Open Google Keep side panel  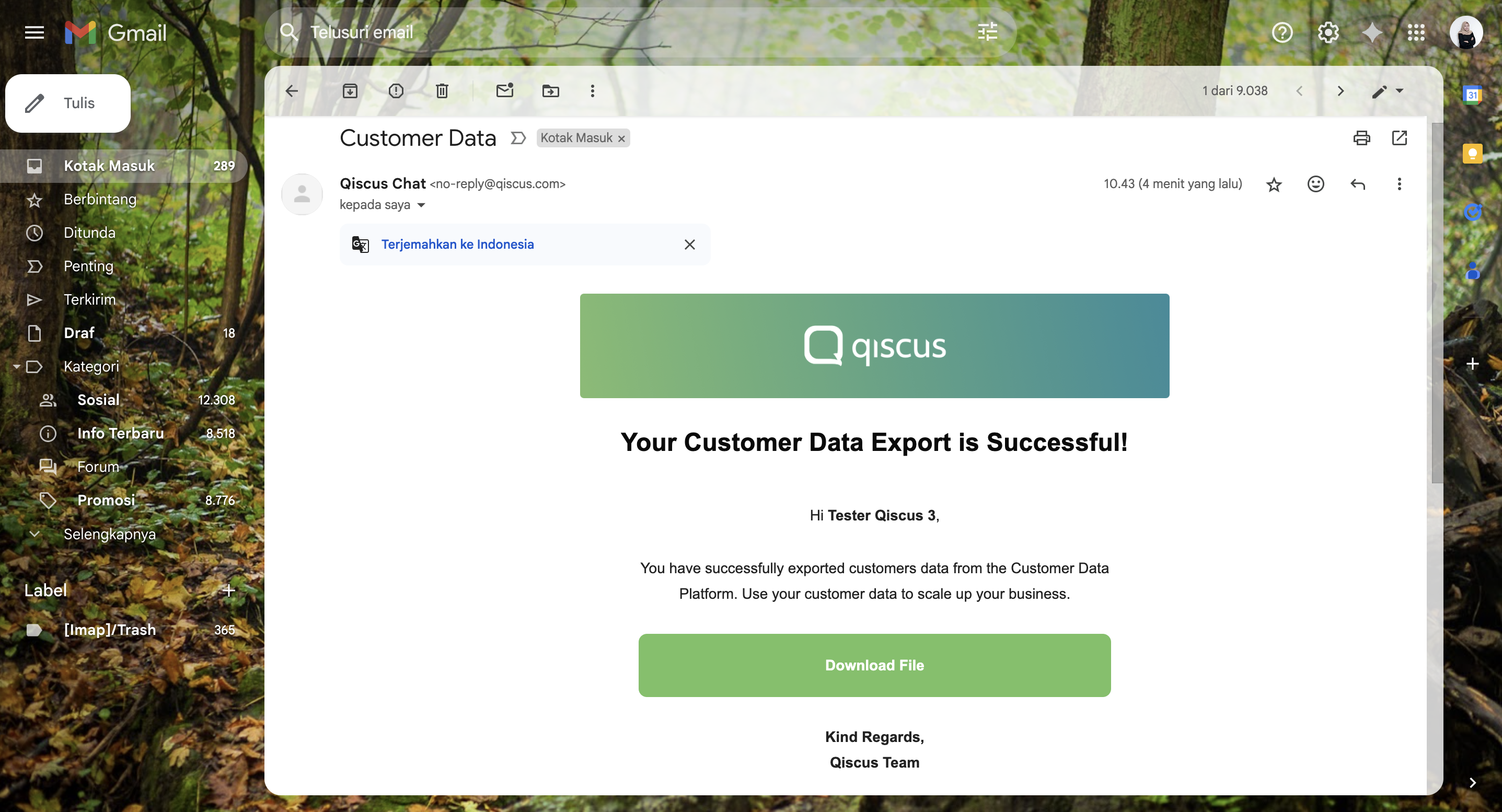[1472, 153]
